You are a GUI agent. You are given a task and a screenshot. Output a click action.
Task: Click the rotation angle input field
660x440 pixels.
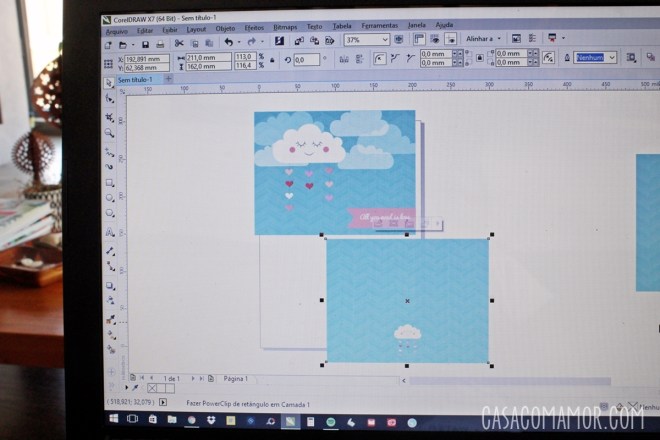306,60
